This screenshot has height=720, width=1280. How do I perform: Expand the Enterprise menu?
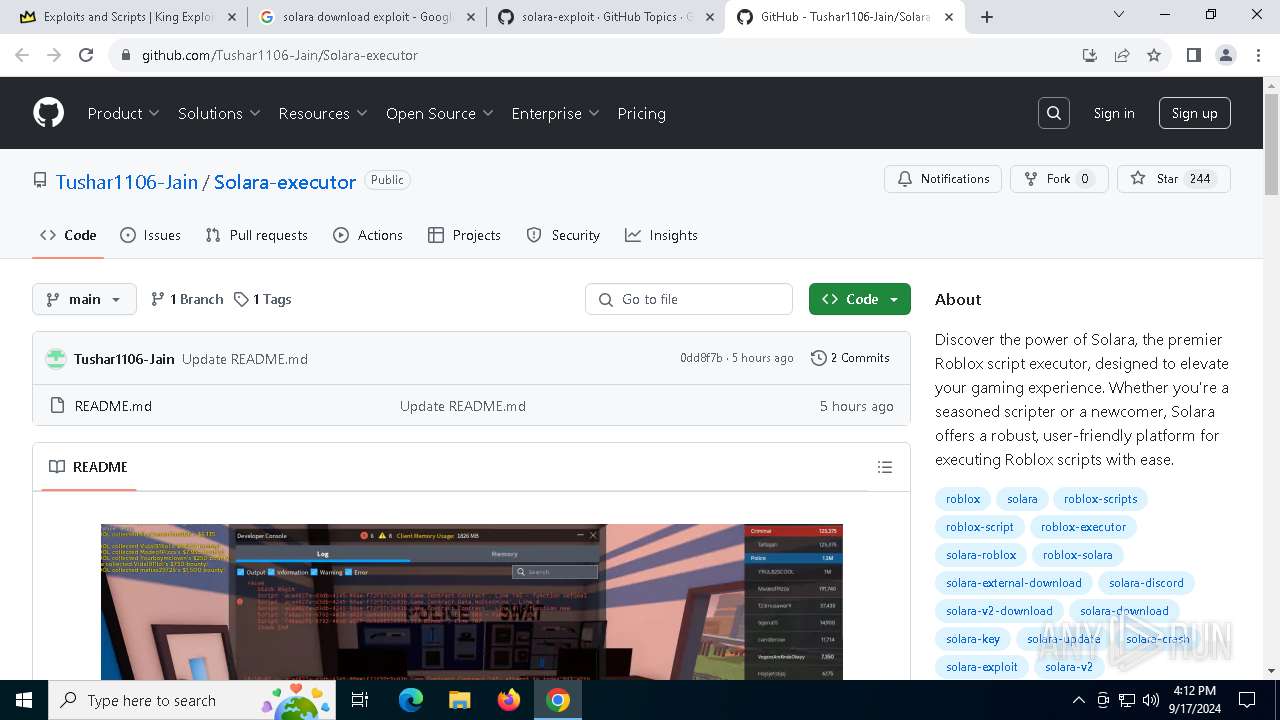[555, 113]
